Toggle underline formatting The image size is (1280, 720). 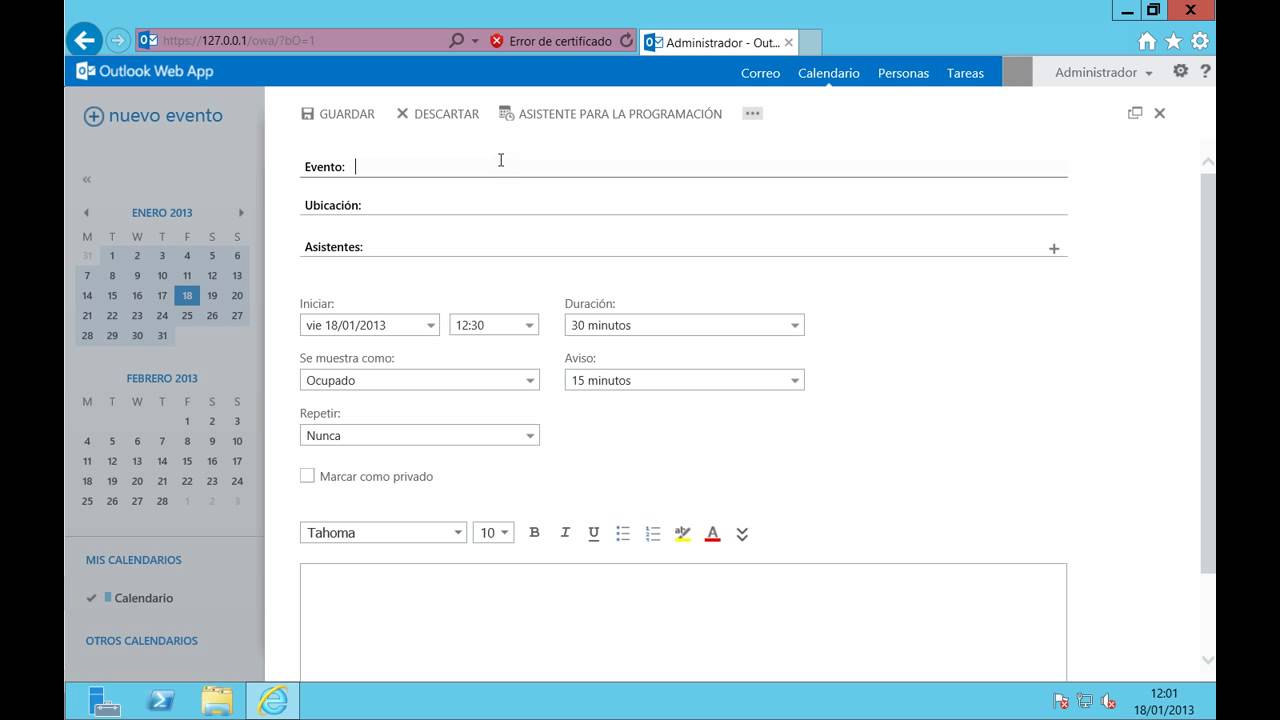593,533
